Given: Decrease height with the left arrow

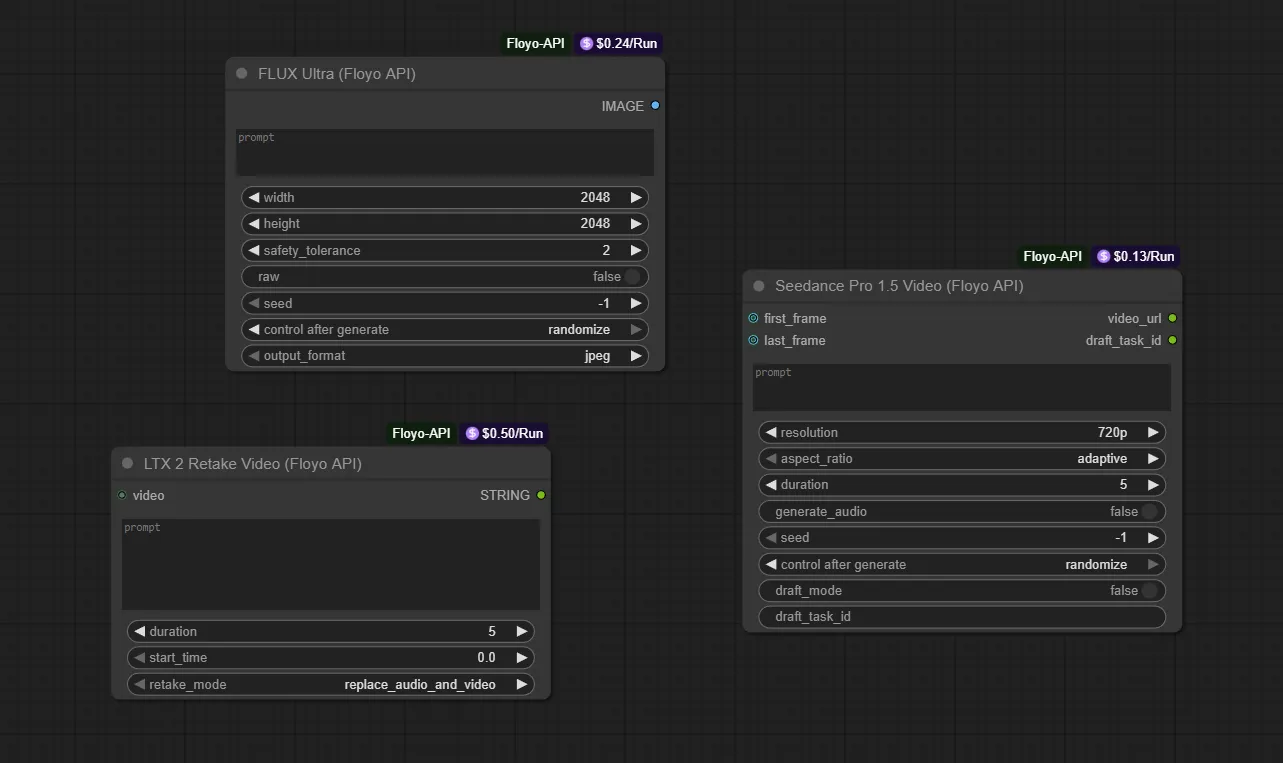Looking at the screenshot, I should (x=254, y=224).
